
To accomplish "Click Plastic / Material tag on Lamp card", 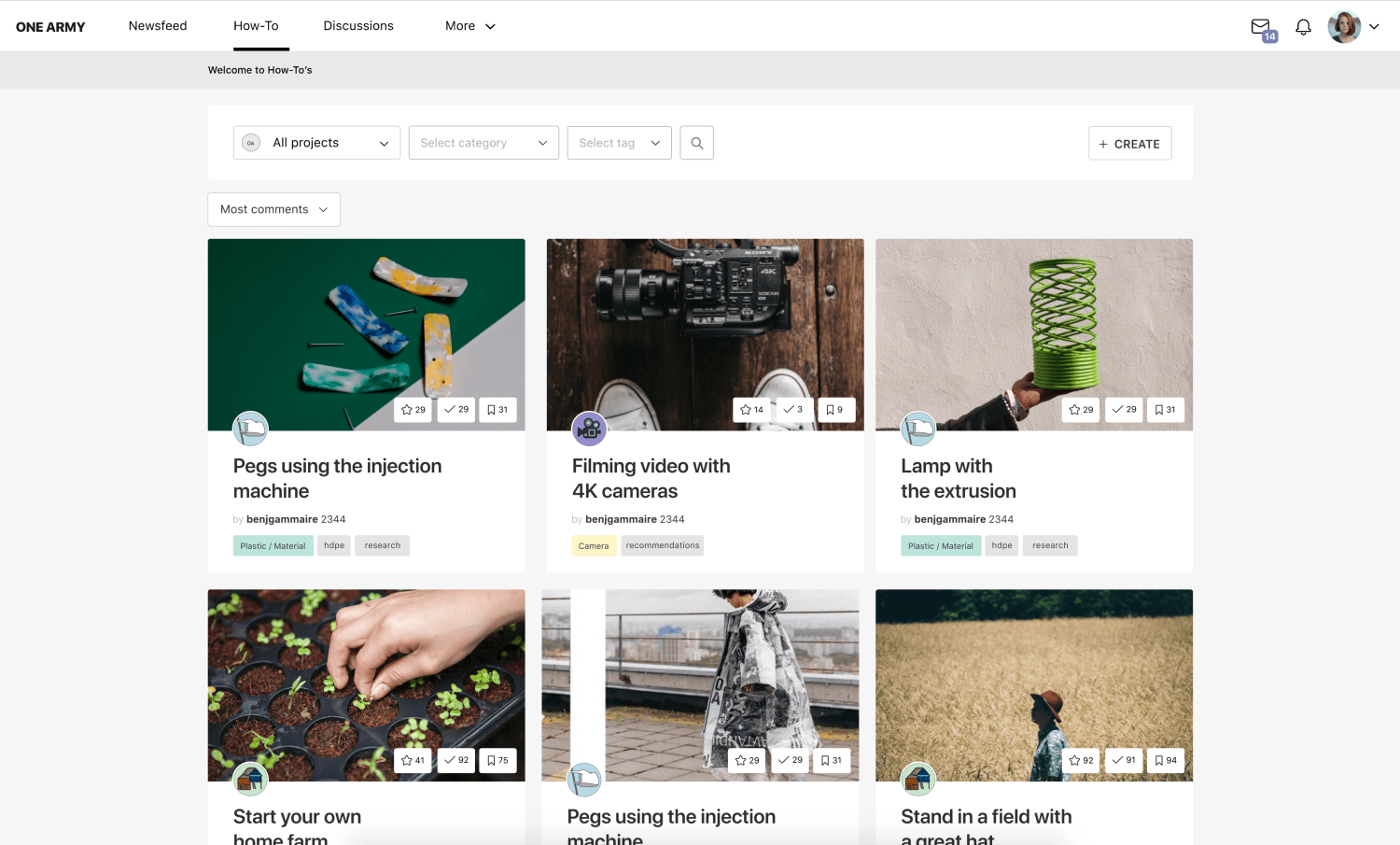I will (941, 546).
